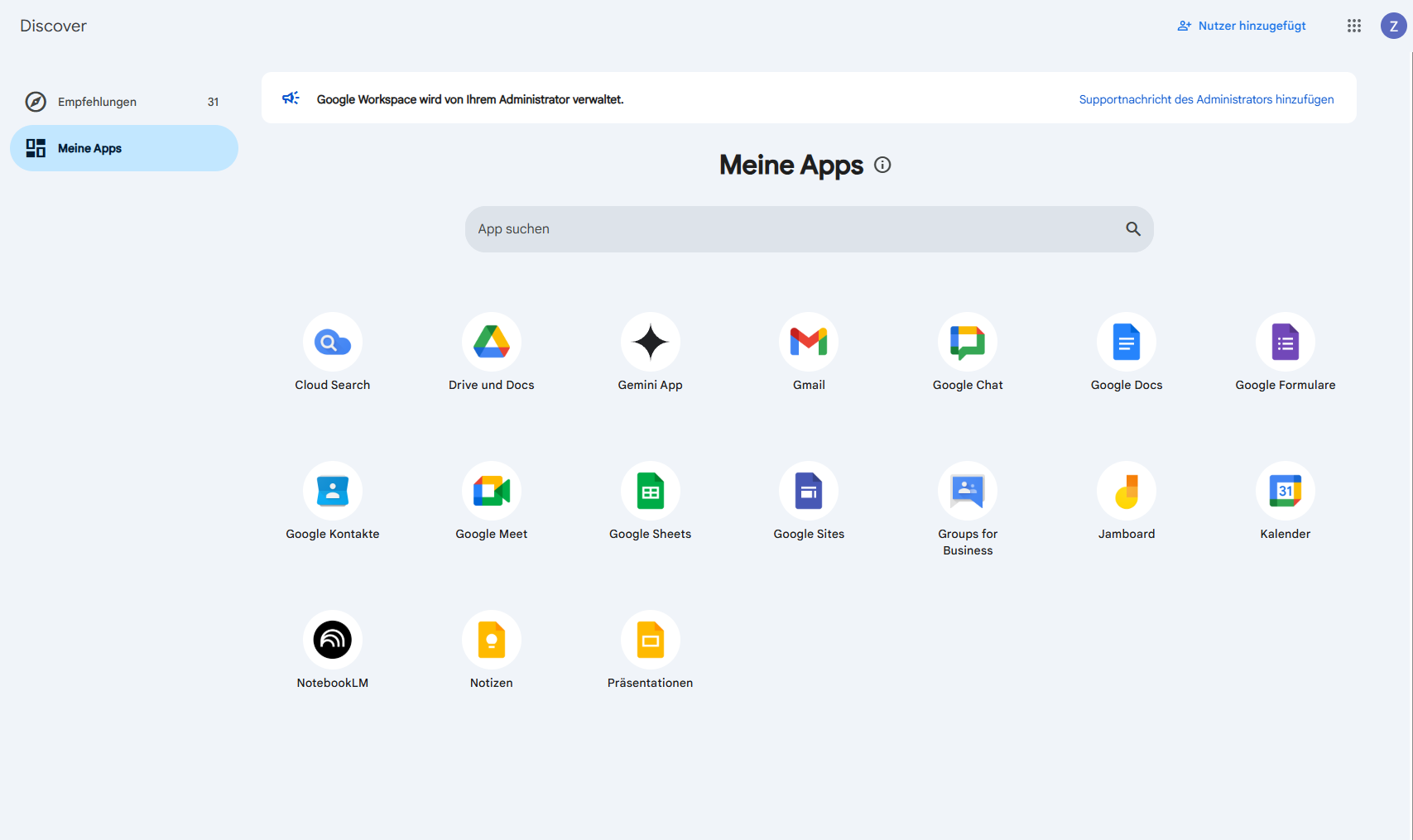Click the info icon beside Meine Apps
The image size is (1413, 840).
[882, 165]
